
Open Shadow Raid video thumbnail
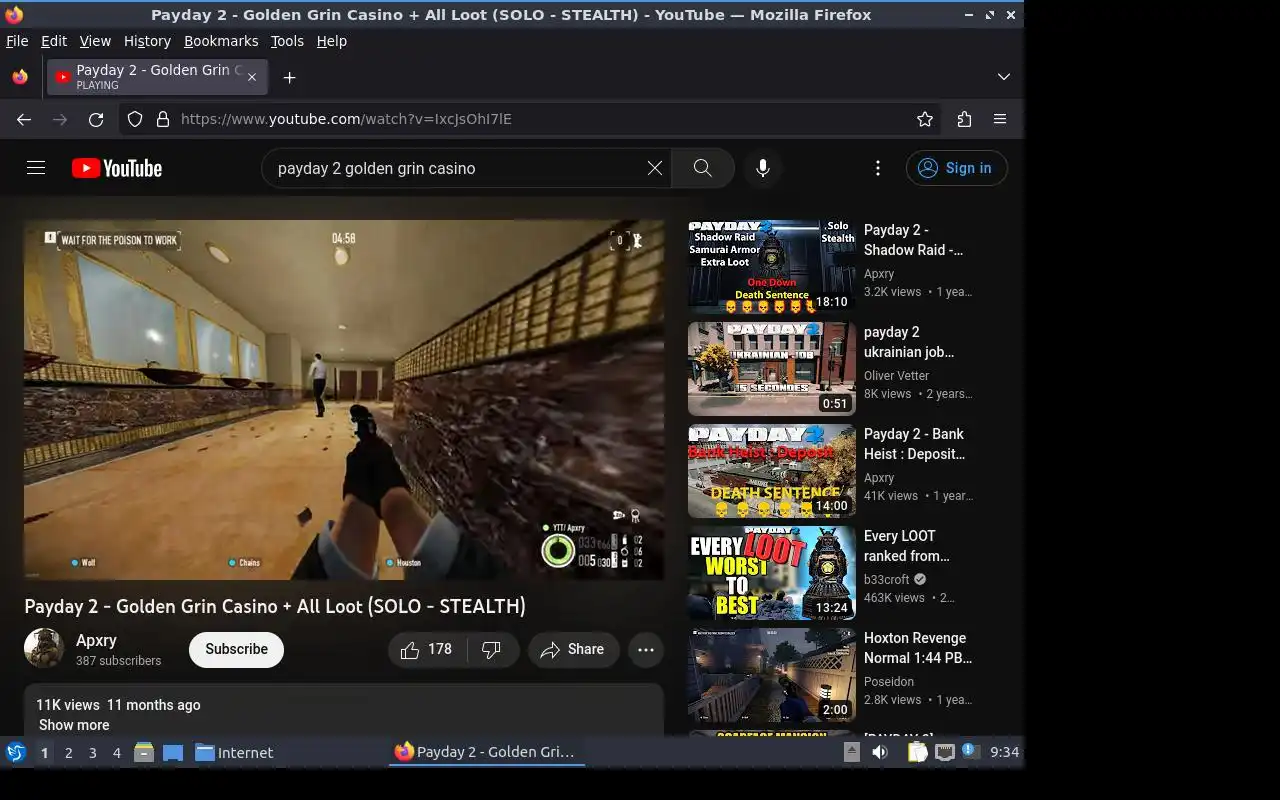(772, 267)
